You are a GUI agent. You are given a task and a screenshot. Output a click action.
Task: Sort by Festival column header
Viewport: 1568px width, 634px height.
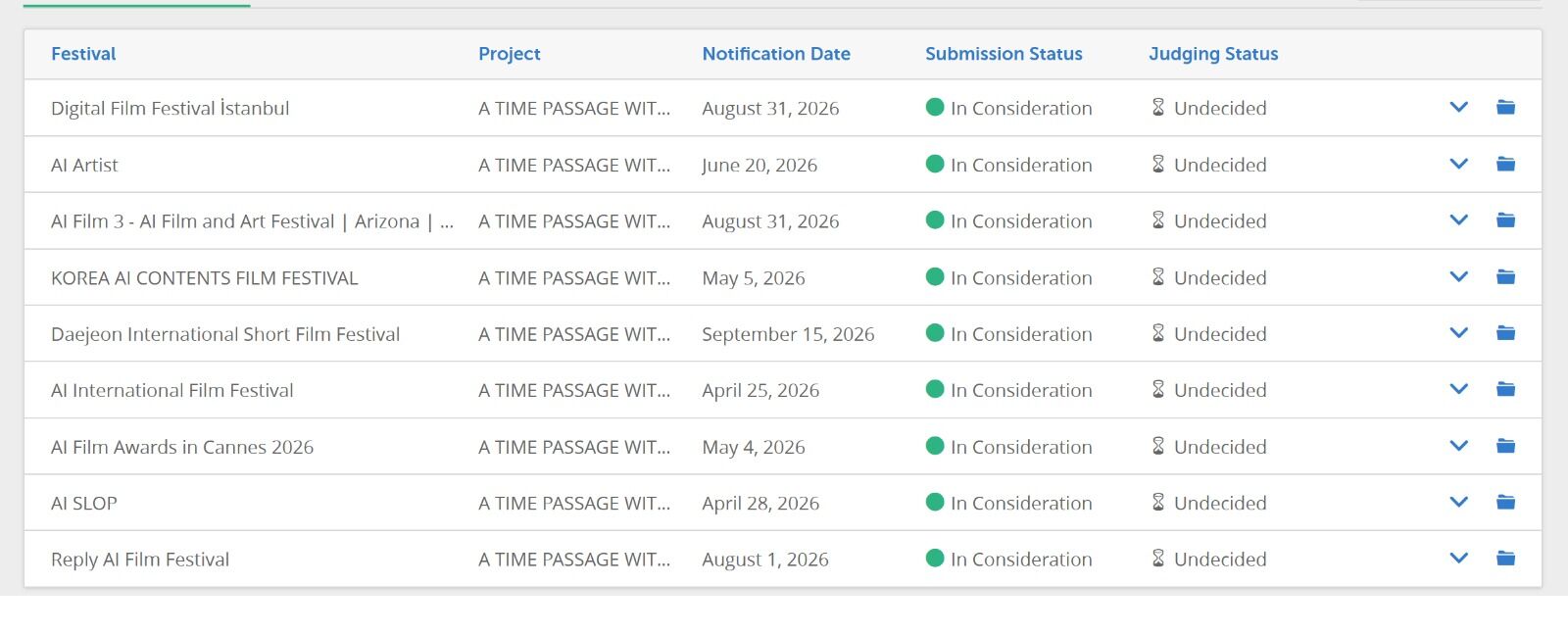[x=83, y=54]
